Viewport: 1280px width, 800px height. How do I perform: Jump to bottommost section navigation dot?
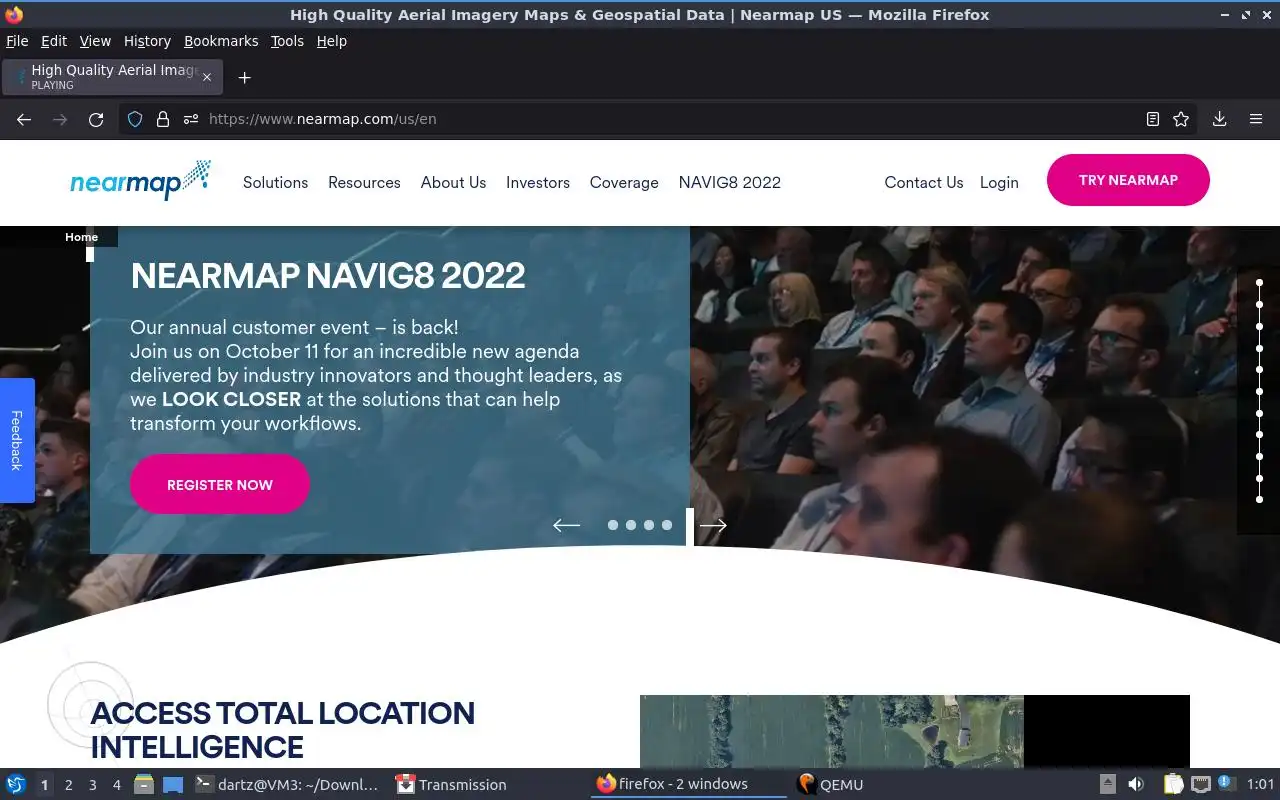tap(1259, 499)
